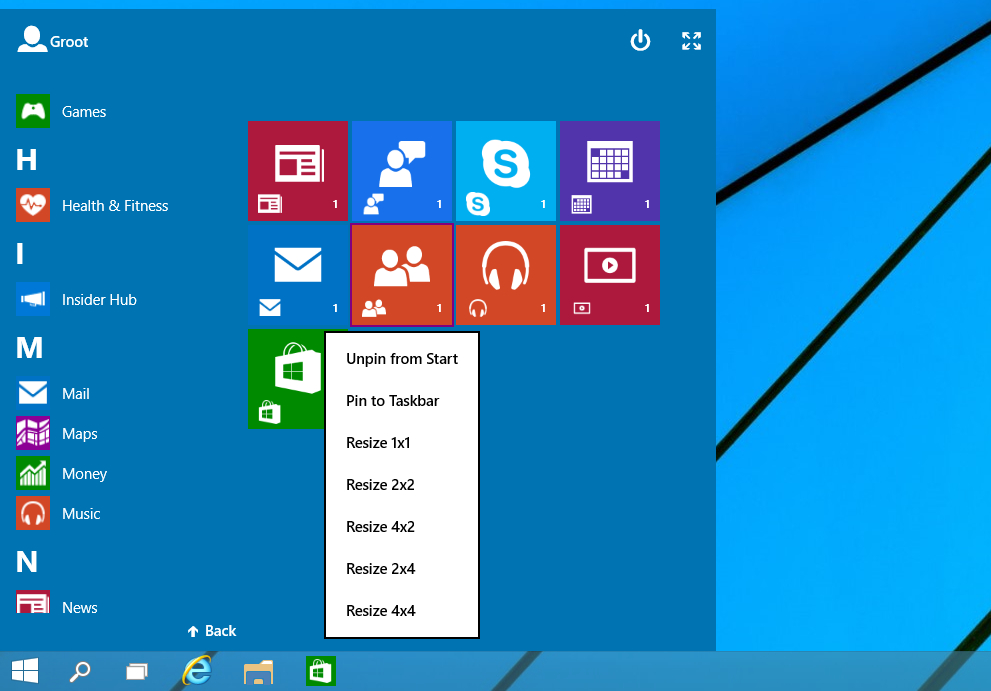Click the Groot user account icon

click(32, 39)
